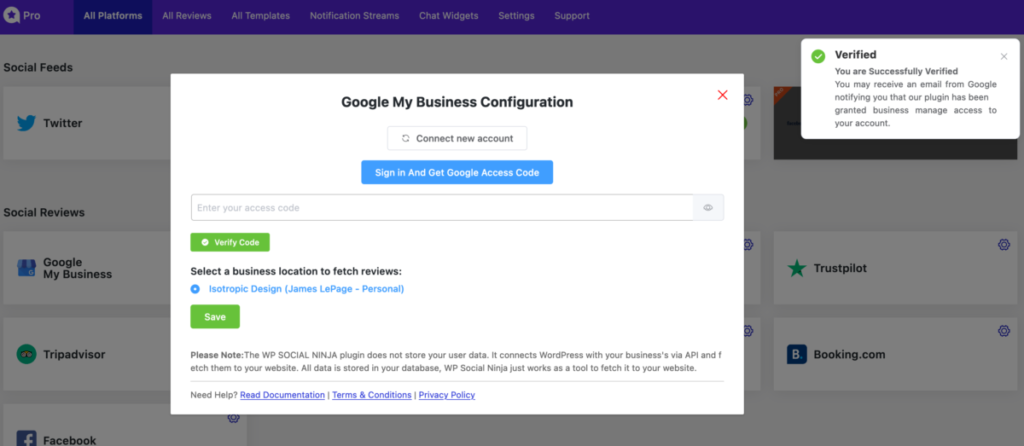Click the green Verified checkmark icon
This screenshot has width=1024, height=446.
point(818,56)
